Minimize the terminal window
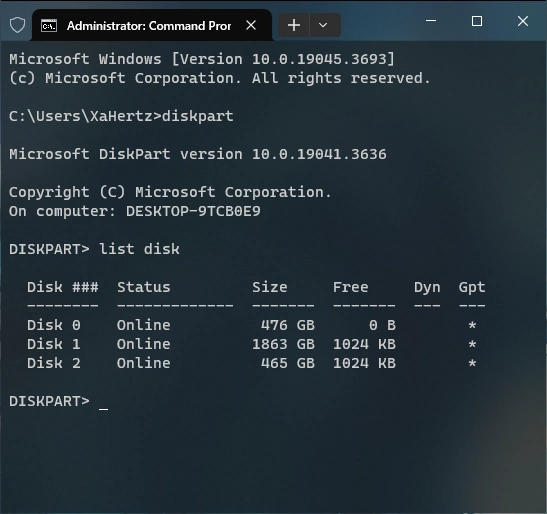 coord(431,21)
